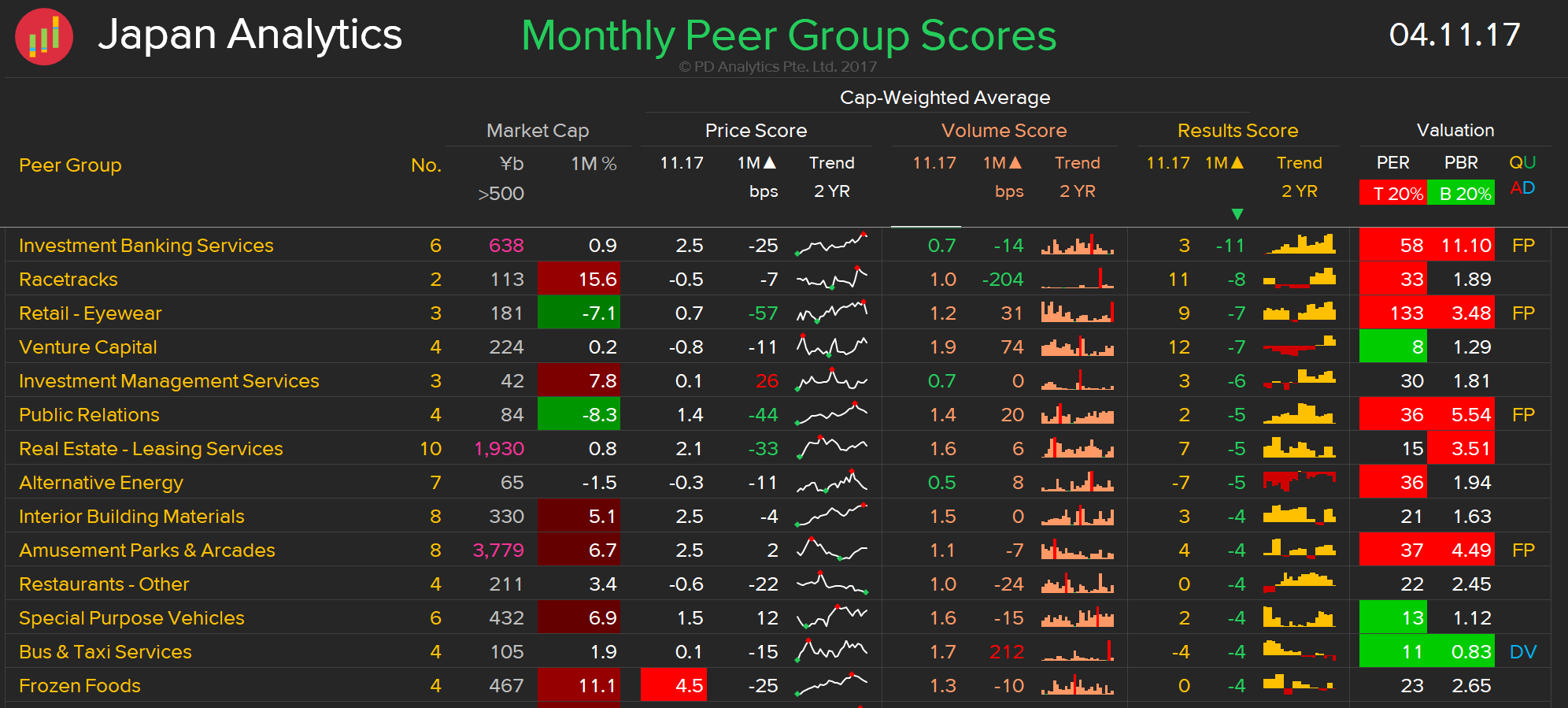The width and height of the screenshot is (1568, 708).
Task: Sort by PER valuation column
Action: [x=1392, y=163]
